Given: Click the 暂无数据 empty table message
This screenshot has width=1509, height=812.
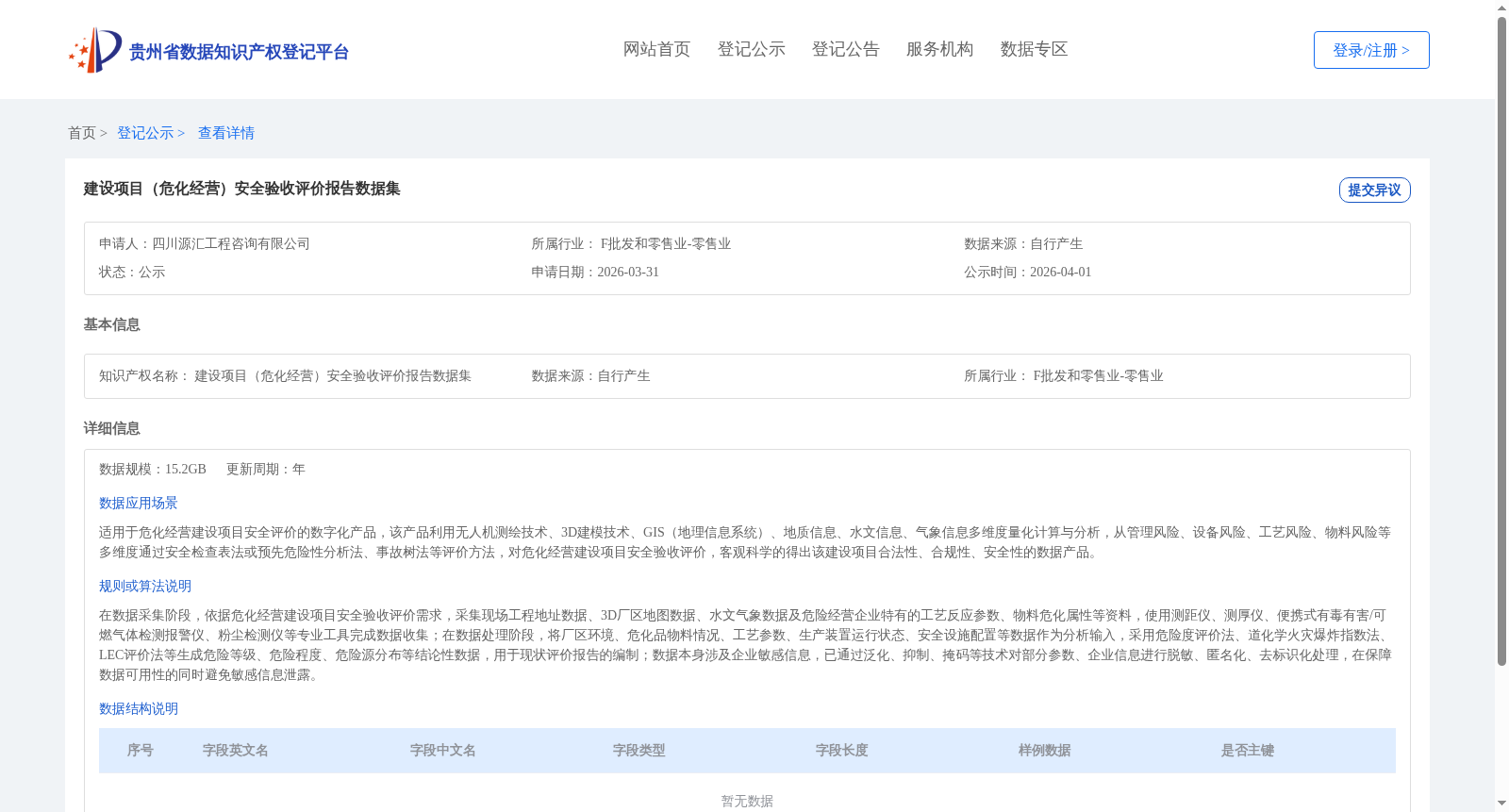Looking at the screenshot, I should pyautogui.click(x=747, y=801).
